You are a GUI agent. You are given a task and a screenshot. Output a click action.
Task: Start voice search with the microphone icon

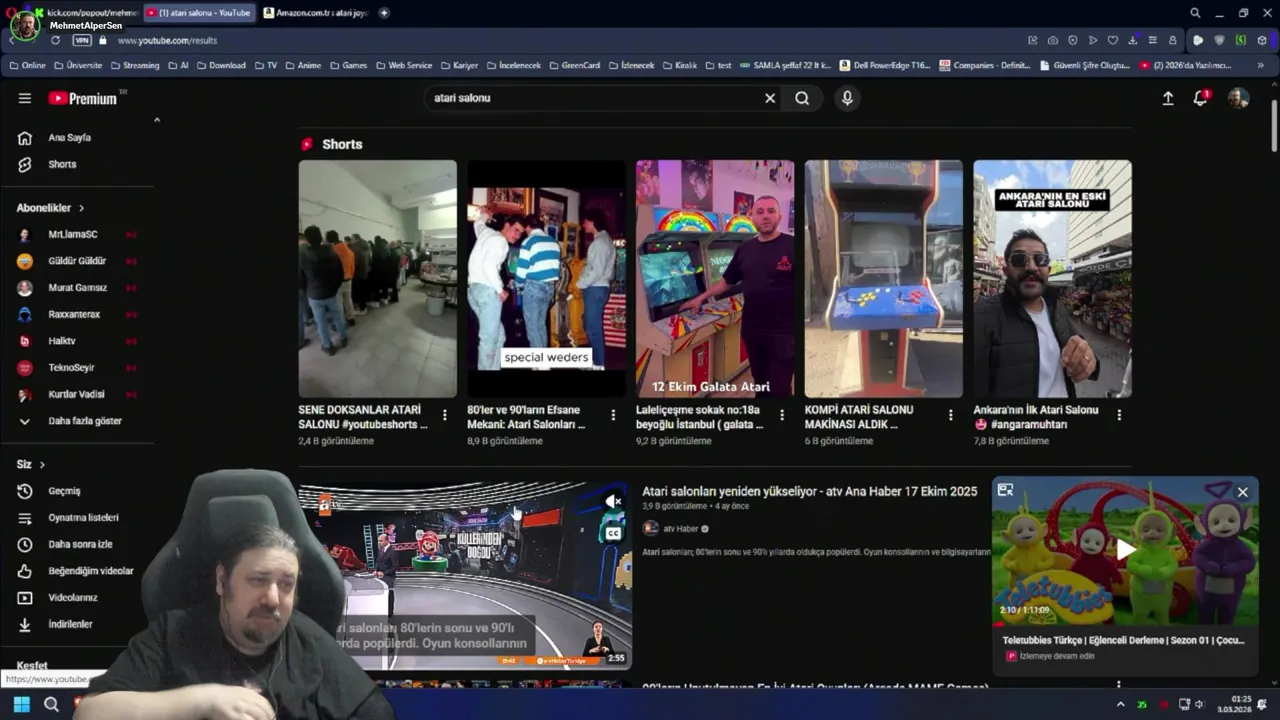(847, 98)
